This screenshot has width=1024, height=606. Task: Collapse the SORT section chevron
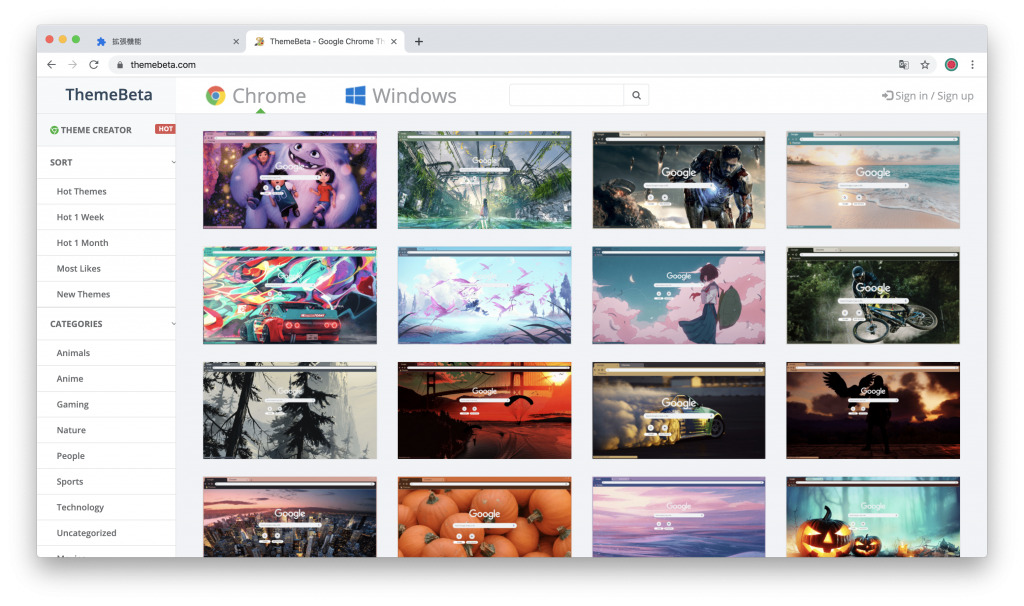pyautogui.click(x=173, y=162)
